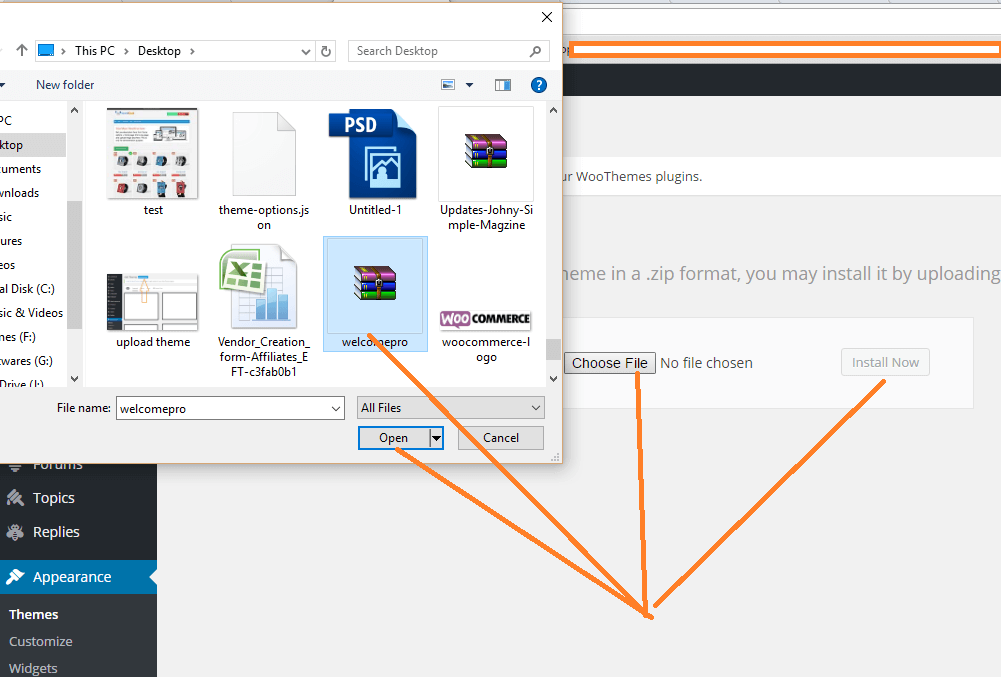Open the Open button split arrow
This screenshot has height=677, width=1001.
click(x=436, y=438)
